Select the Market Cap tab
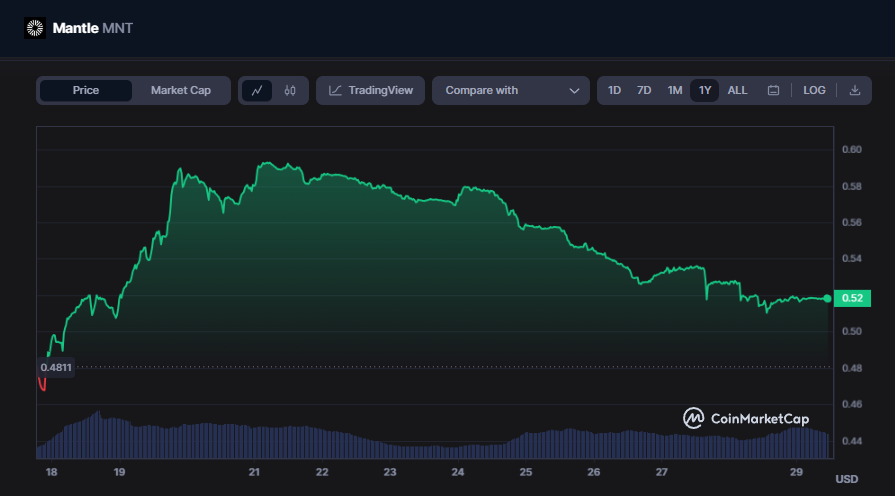Image resolution: width=895 pixels, height=496 pixels. click(x=180, y=90)
